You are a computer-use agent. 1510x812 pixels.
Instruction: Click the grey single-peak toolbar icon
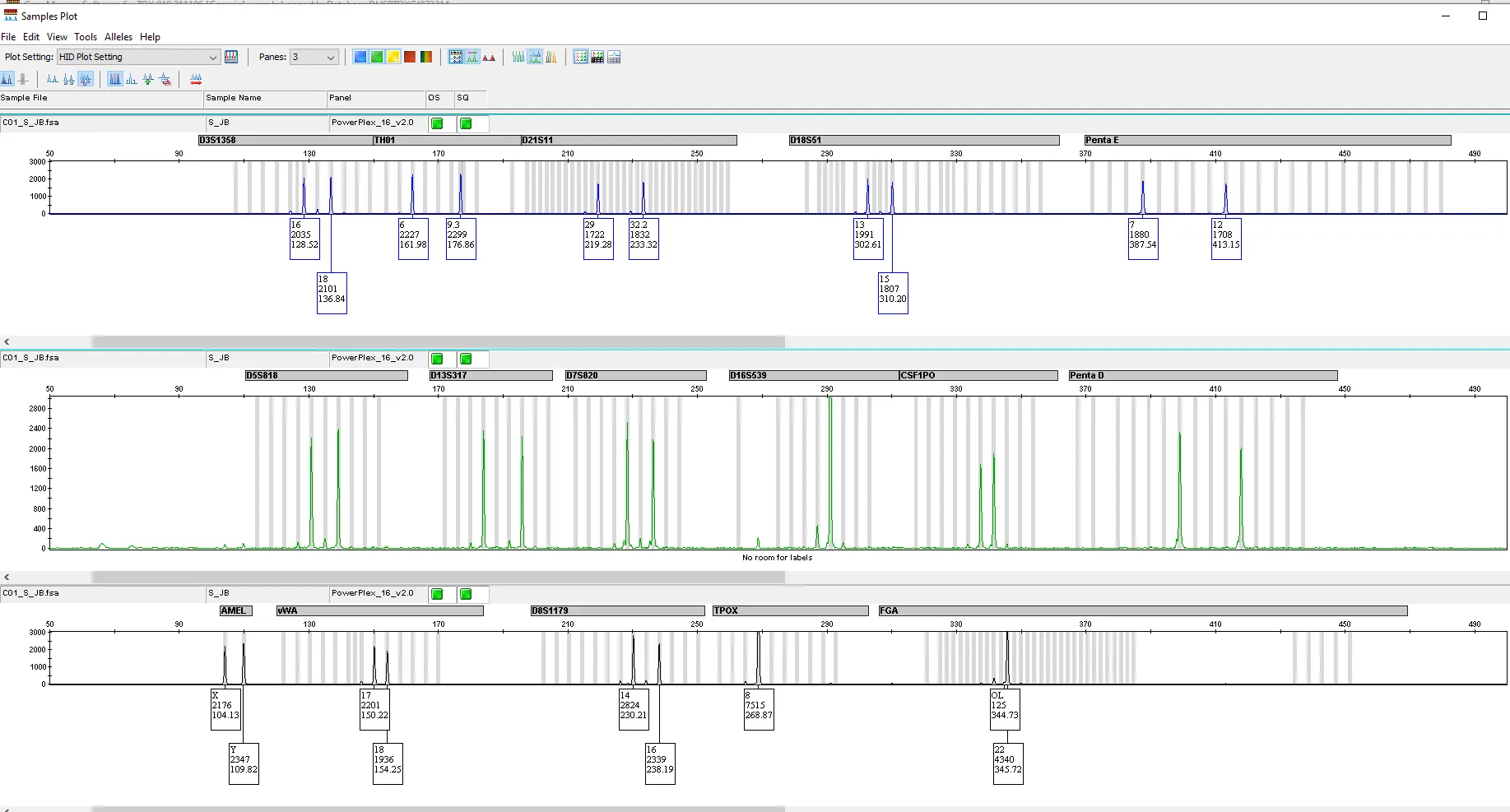point(23,79)
